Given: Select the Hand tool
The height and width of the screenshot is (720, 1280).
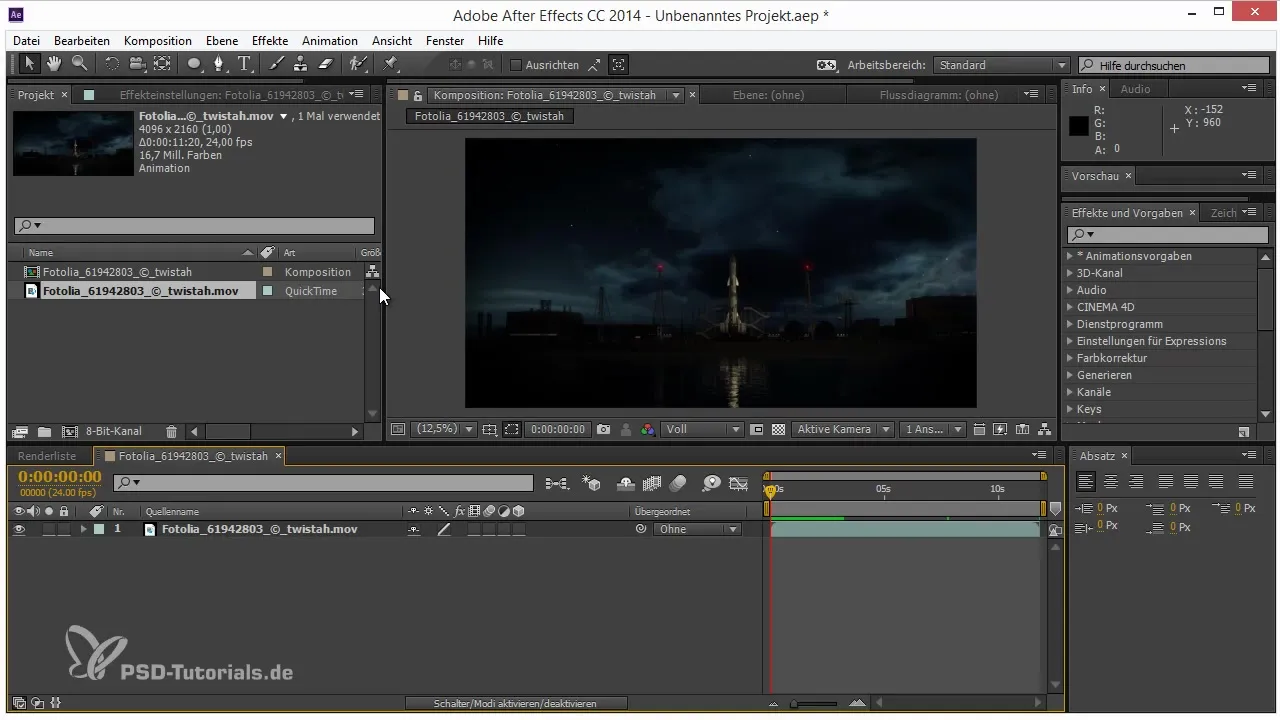Looking at the screenshot, I should click(53, 64).
